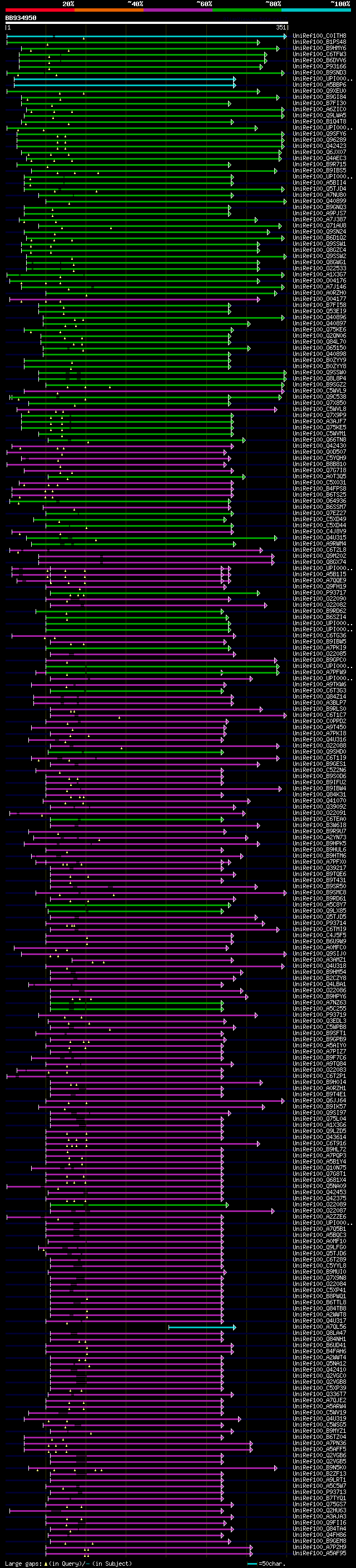Image resolution: width=356 pixels, height=1568 pixels.
Task: Select hit label UniRef100_A3AJF7
Action: (x=319, y=421)
